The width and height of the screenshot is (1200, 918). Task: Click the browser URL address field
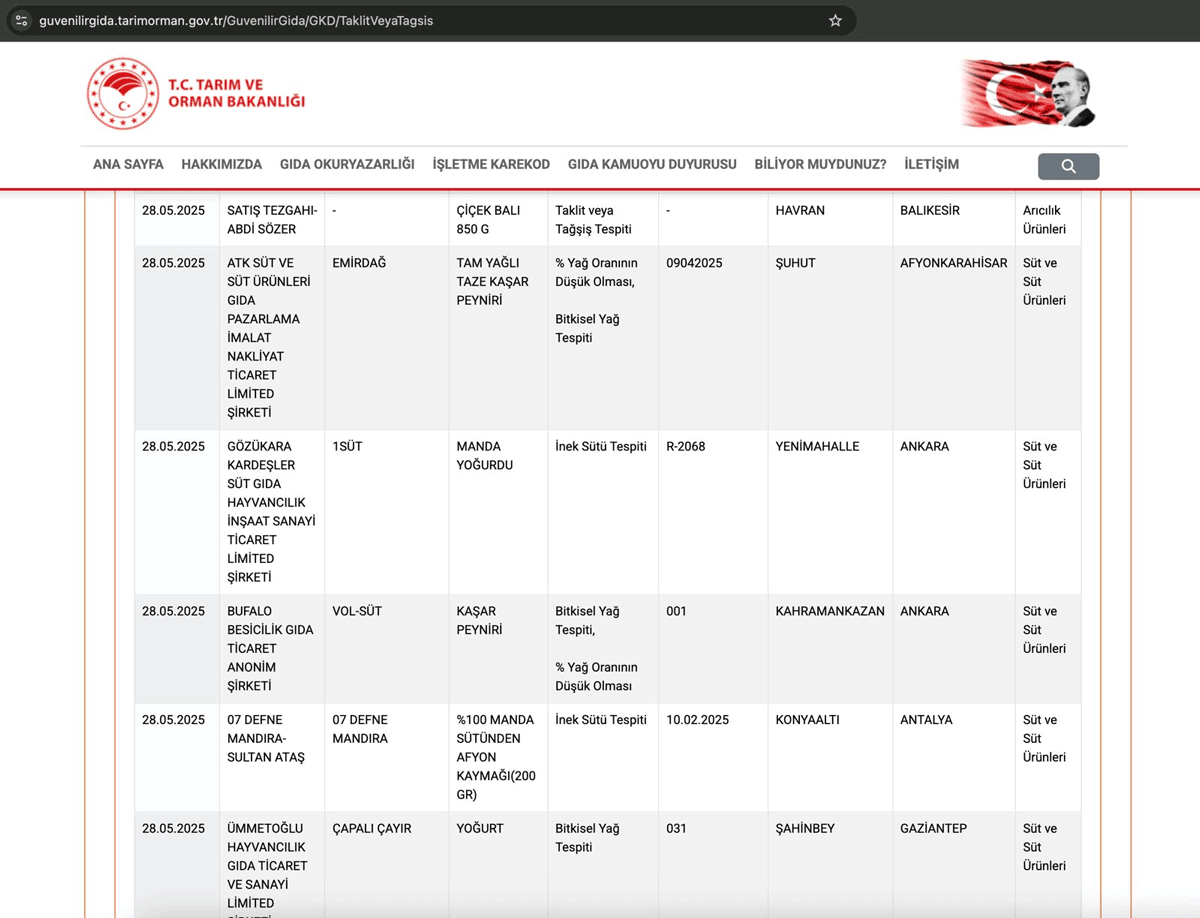pos(430,20)
